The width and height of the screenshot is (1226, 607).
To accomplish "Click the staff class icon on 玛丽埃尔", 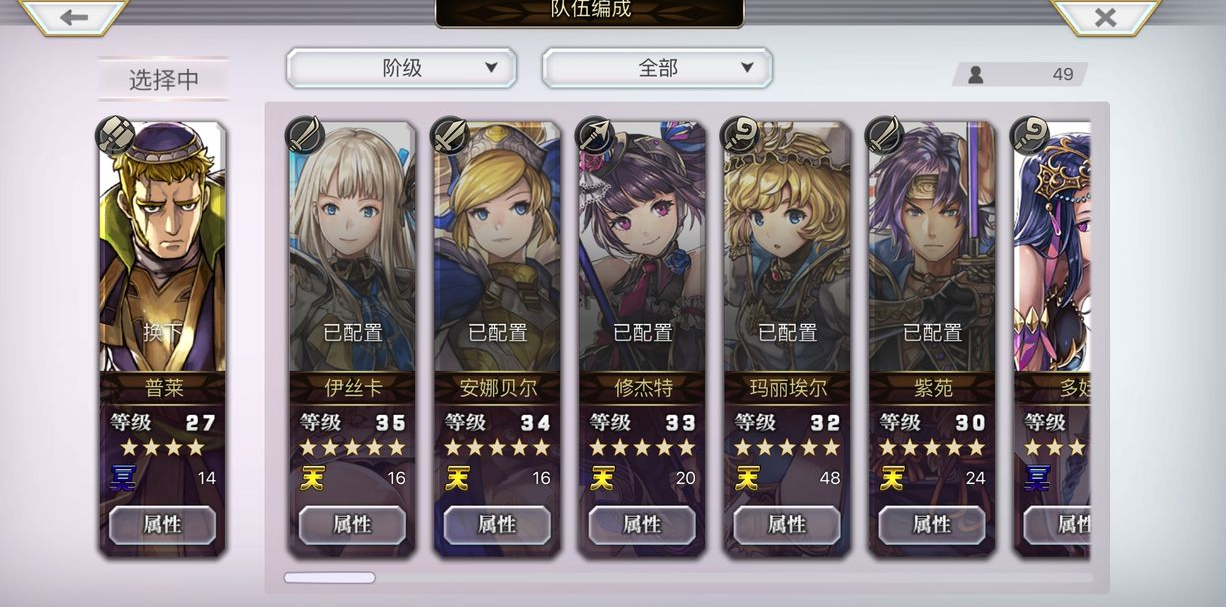I will (x=740, y=134).
